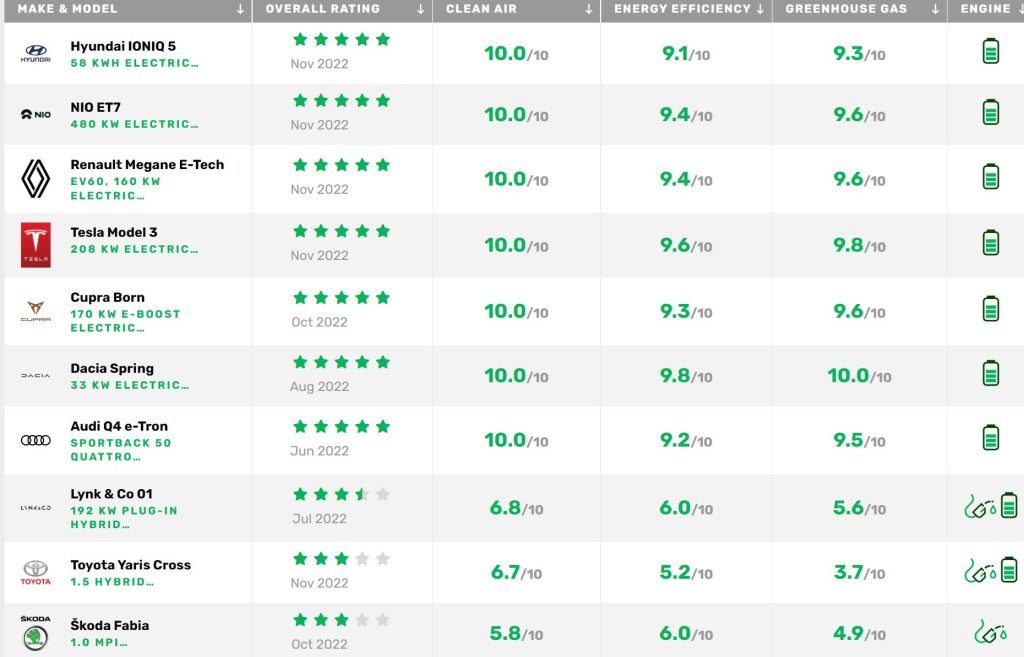Open the Cupra brand logo

tap(35, 312)
